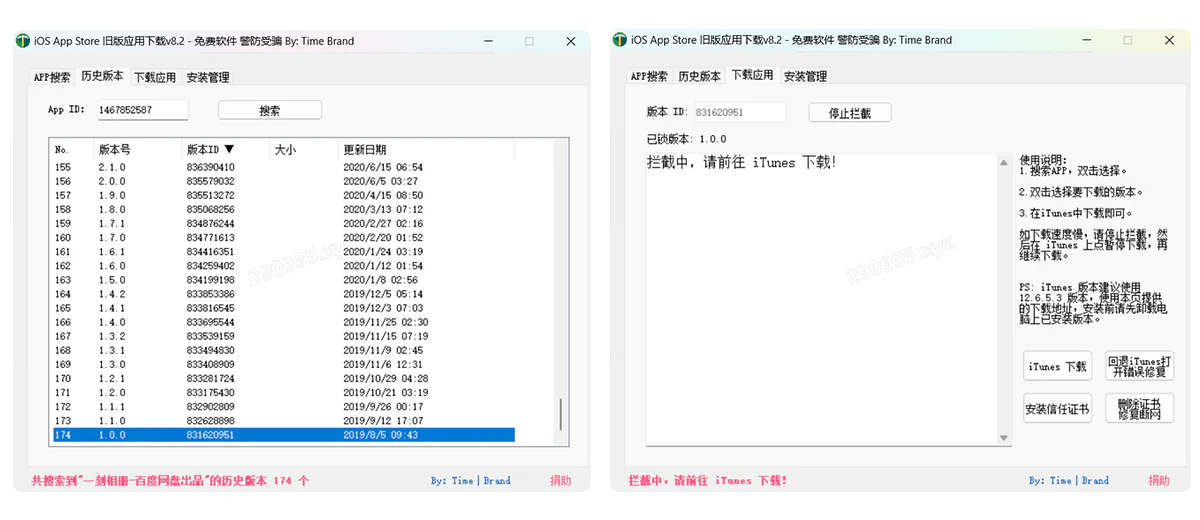The width and height of the screenshot is (1200, 520).
Task: Select row 162 version 1.6.0
Action: tap(284, 266)
